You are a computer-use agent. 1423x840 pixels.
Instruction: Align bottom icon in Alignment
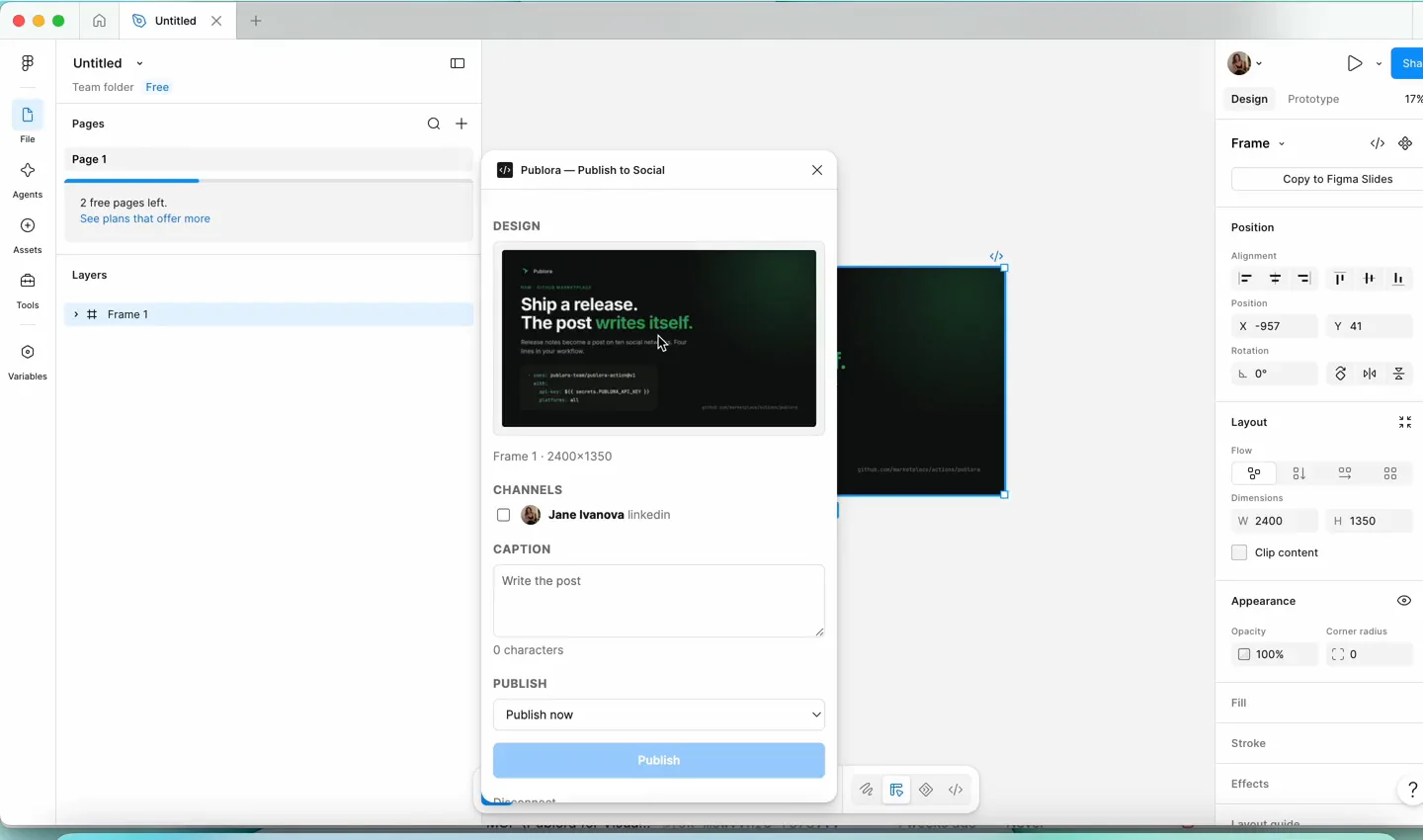(x=1398, y=279)
